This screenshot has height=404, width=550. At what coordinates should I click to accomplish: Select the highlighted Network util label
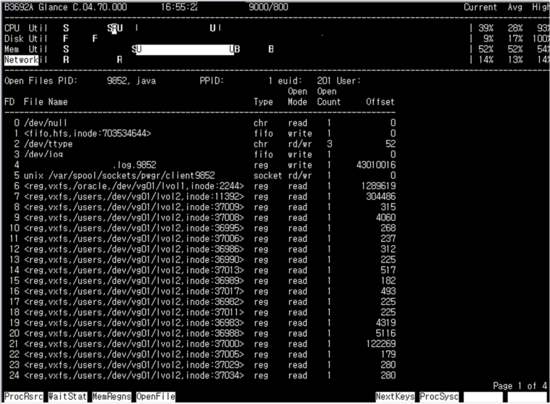(x=21, y=60)
